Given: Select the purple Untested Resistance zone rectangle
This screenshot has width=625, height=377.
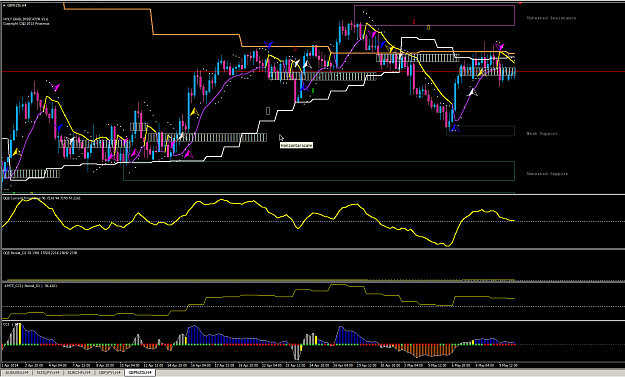Looking at the screenshot, I should tap(434, 15).
